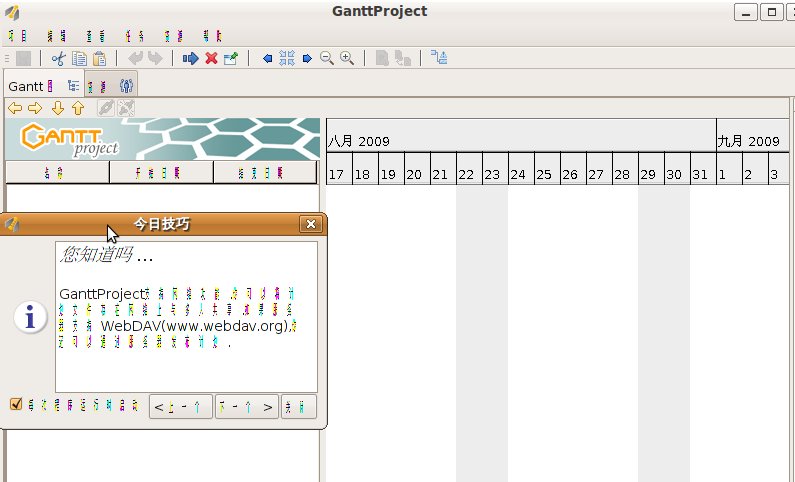
Task: Indent the task with the yellow right arrow
Action: point(35,108)
